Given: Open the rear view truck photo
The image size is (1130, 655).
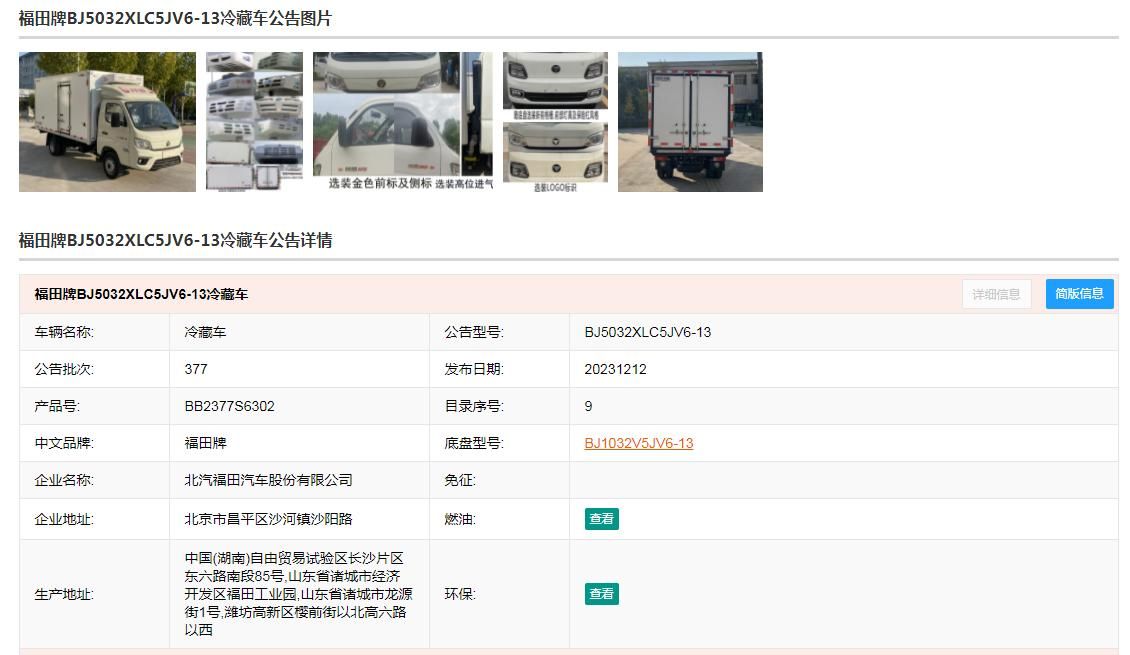Looking at the screenshot, I should pos(690,122).
